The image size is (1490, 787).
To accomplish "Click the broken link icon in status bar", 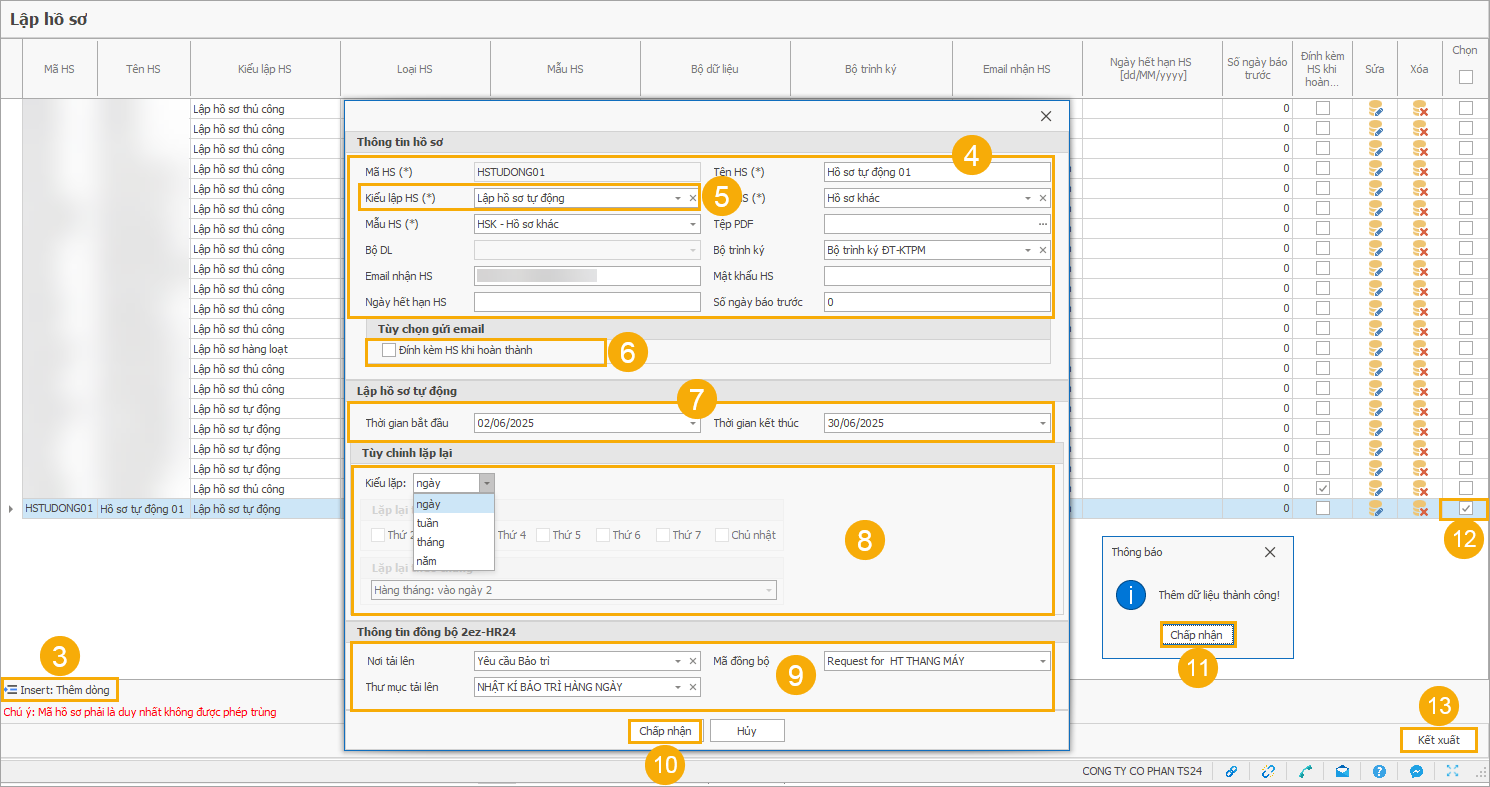I will coord(1268,771).
